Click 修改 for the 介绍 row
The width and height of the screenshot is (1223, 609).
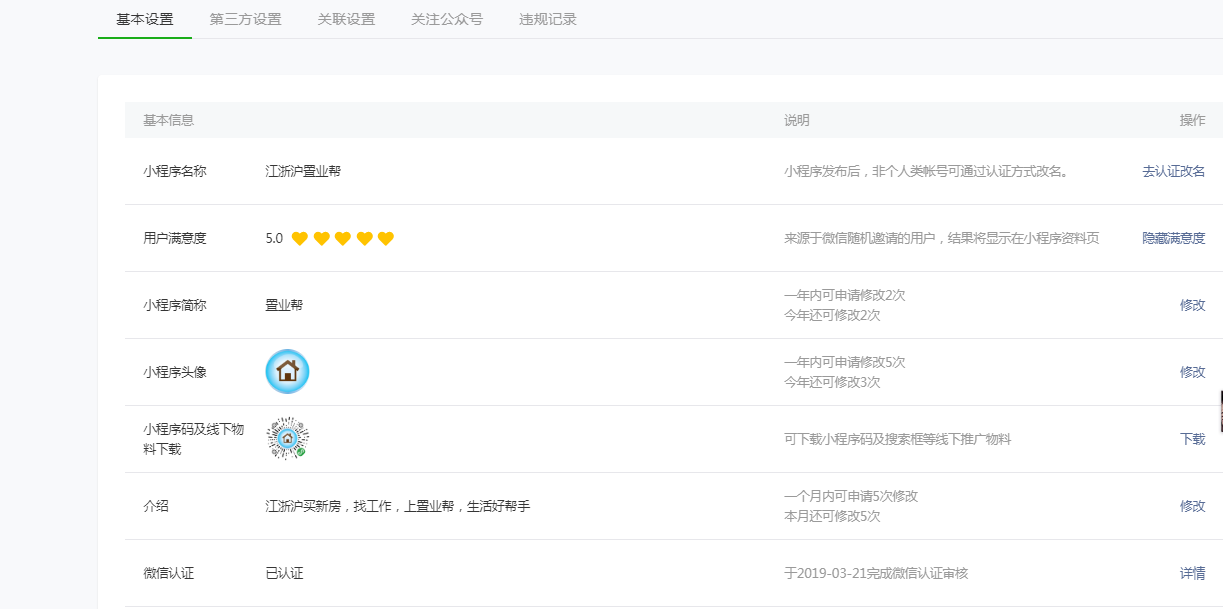click(x=1192, y=506)
